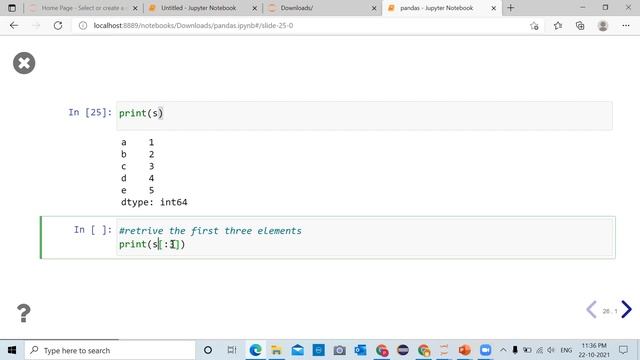640x360 pixels.
Task: Open File Explorer from the taskbar
Action: [x=276, y=350]
